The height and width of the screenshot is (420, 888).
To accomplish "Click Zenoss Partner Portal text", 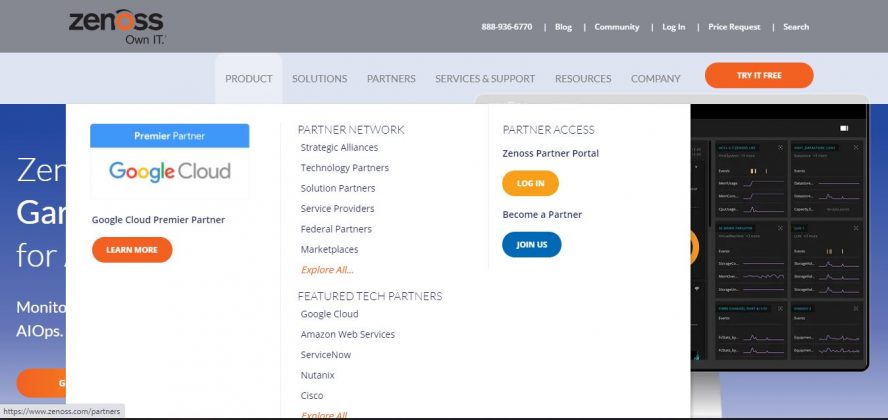I will [x=550, y=153].
